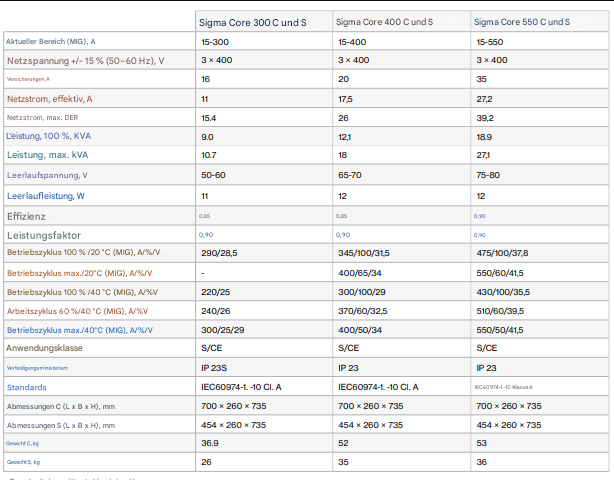Click the 'Effizienz' row label
The image size is (614, 480).
point(26,217)
